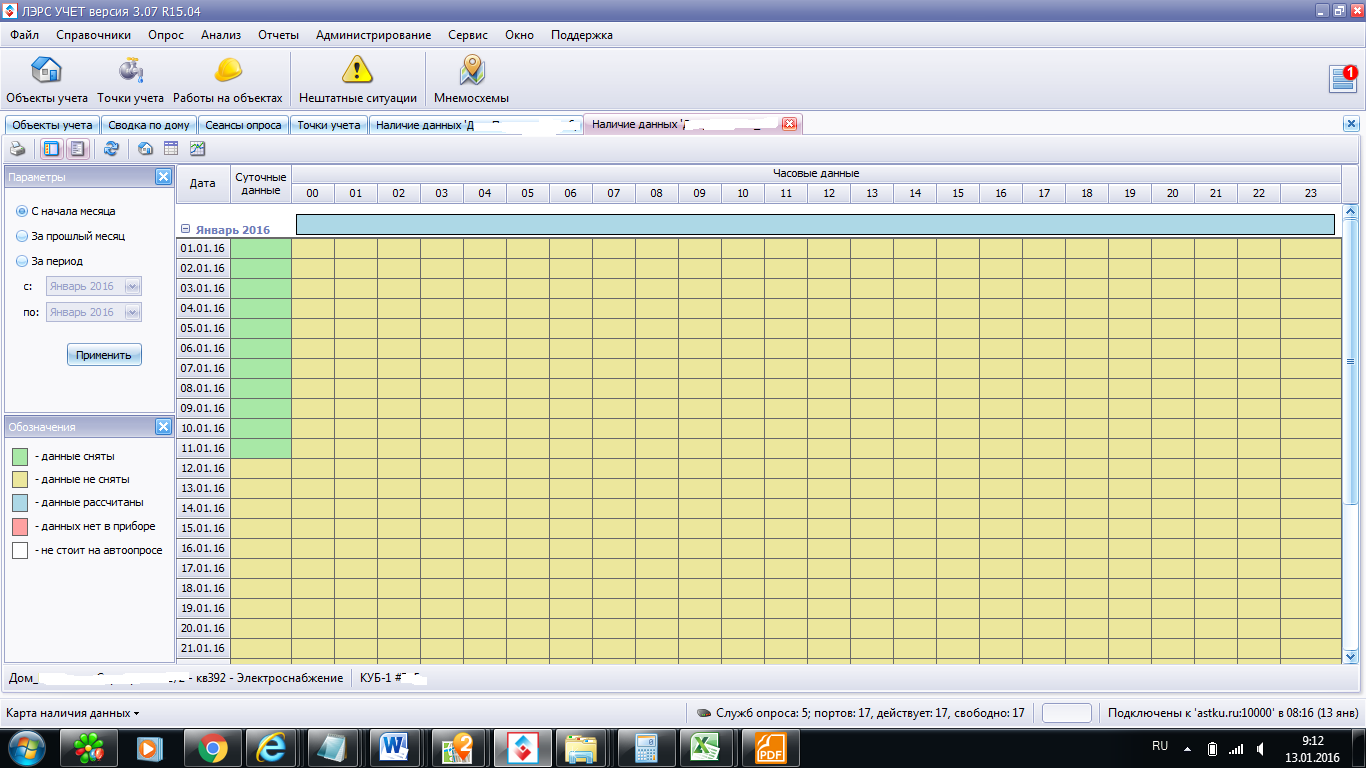Click the Применить button
The image size is (1366, 768).
click(104, 355)
